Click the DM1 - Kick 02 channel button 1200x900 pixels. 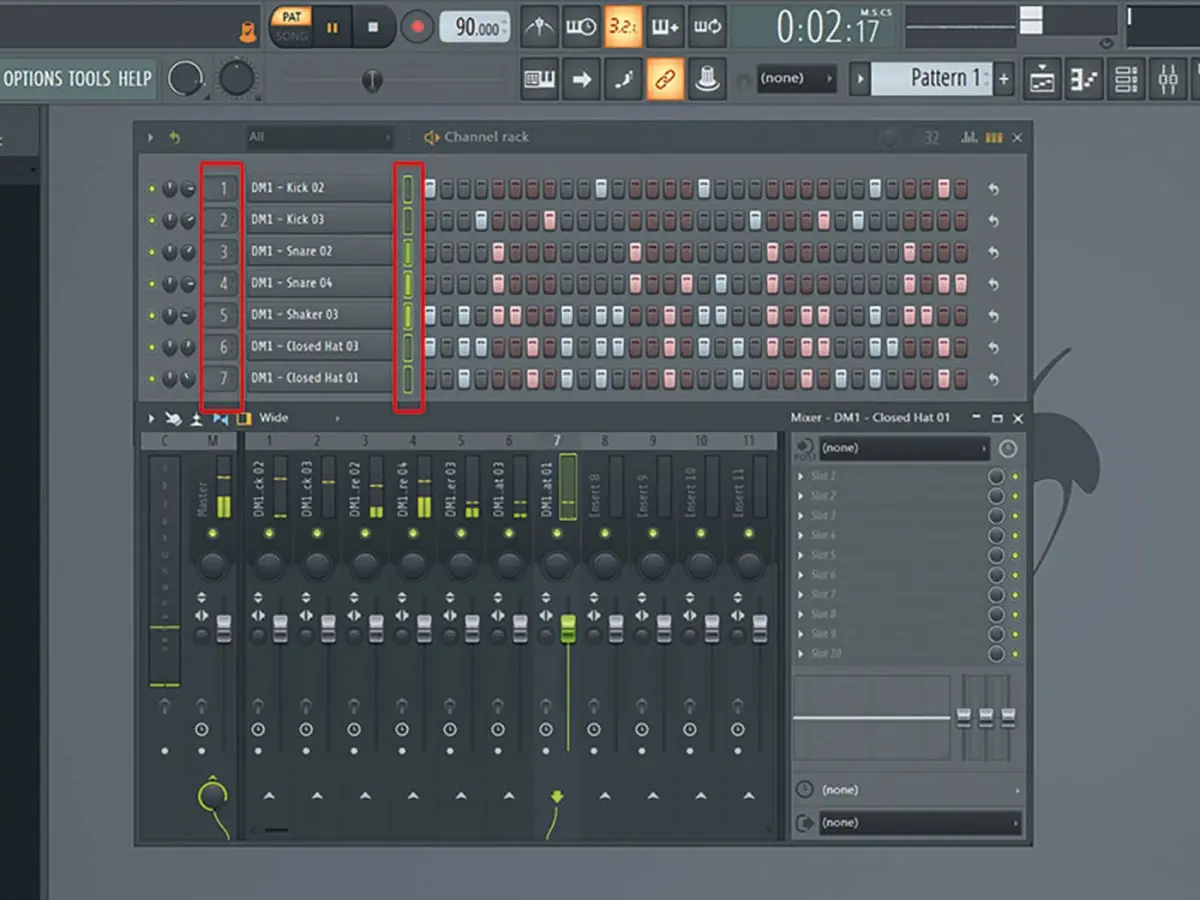[319, 188]
